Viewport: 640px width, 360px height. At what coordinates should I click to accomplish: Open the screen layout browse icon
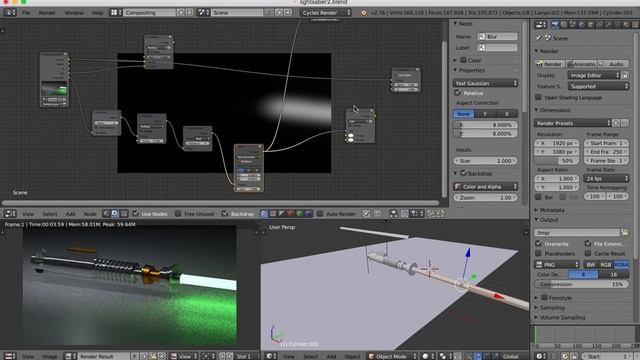tap(116, 13)
